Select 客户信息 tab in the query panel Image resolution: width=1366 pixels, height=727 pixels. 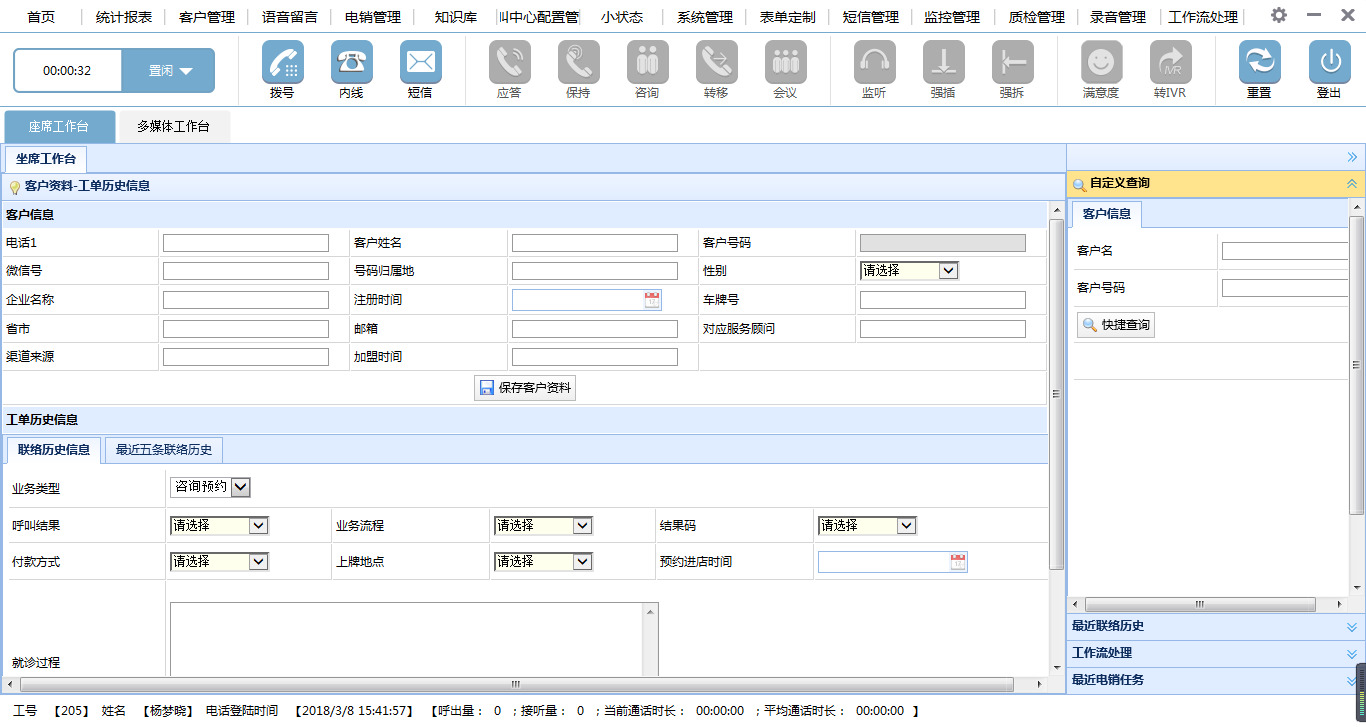click(1107, 214)
